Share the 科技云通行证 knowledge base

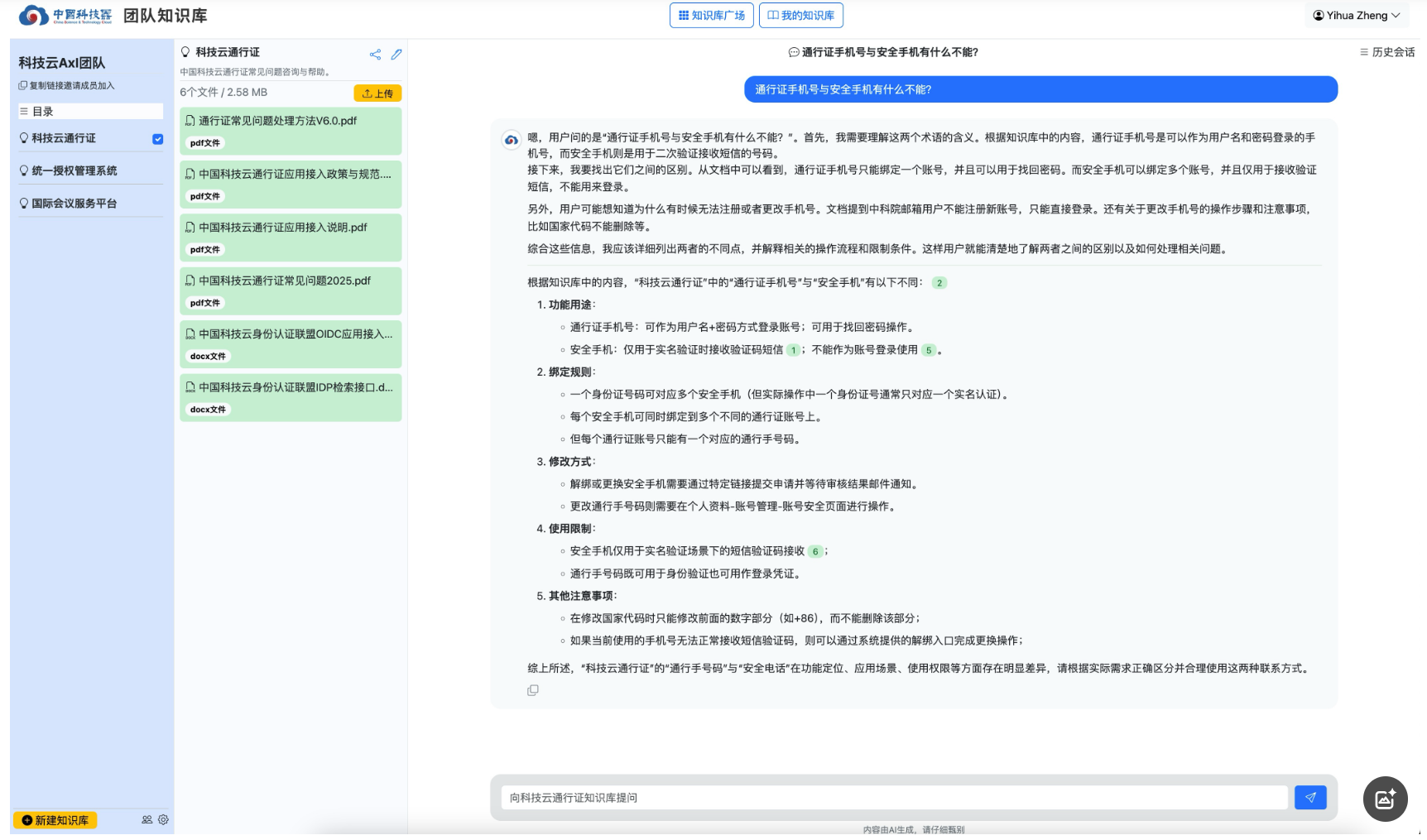coord(375,55)
